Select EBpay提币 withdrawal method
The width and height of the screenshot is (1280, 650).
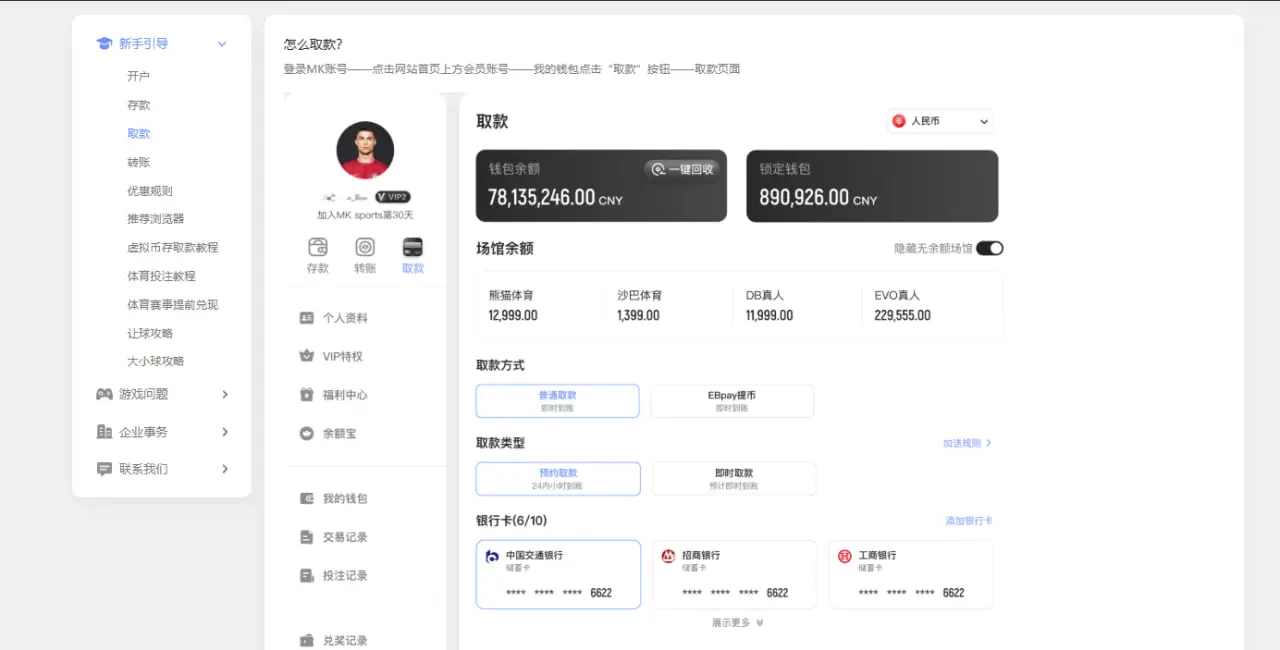click(732, 401)
